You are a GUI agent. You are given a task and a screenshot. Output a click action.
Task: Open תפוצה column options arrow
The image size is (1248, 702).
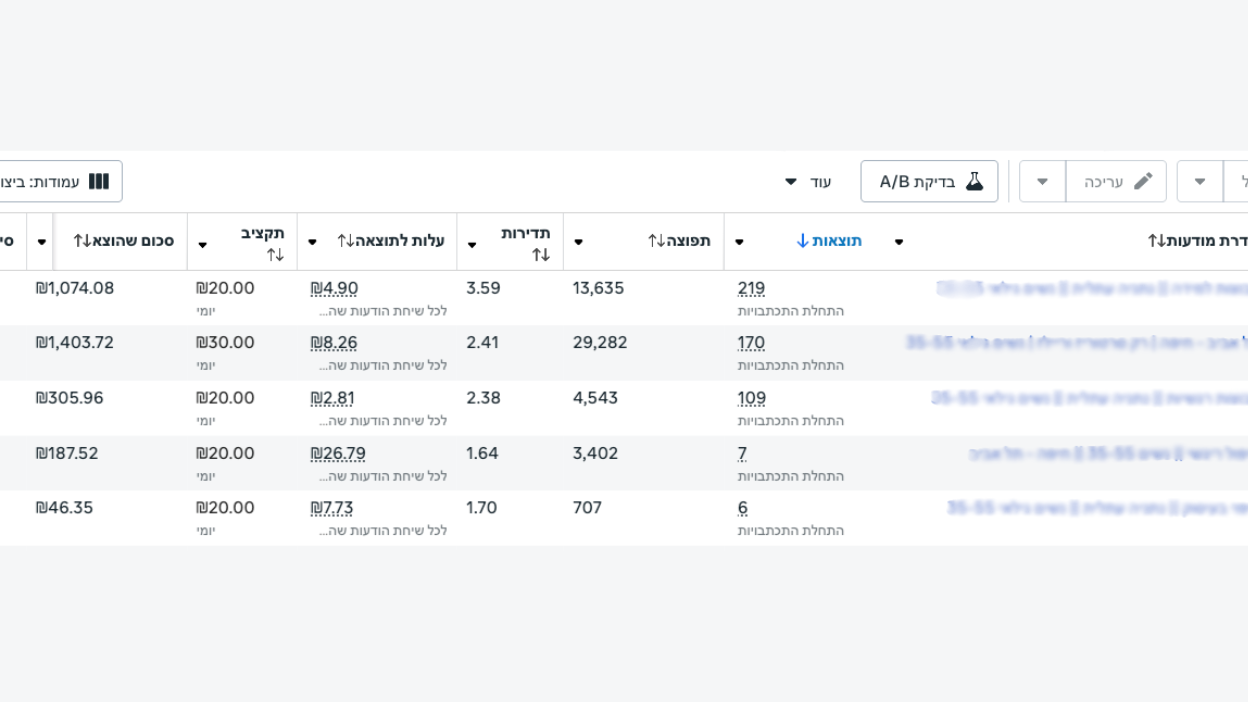coord(578,242)
